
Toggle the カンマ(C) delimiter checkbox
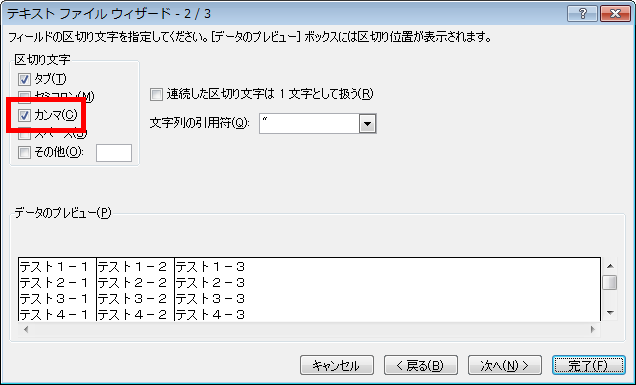click(24, 116)
